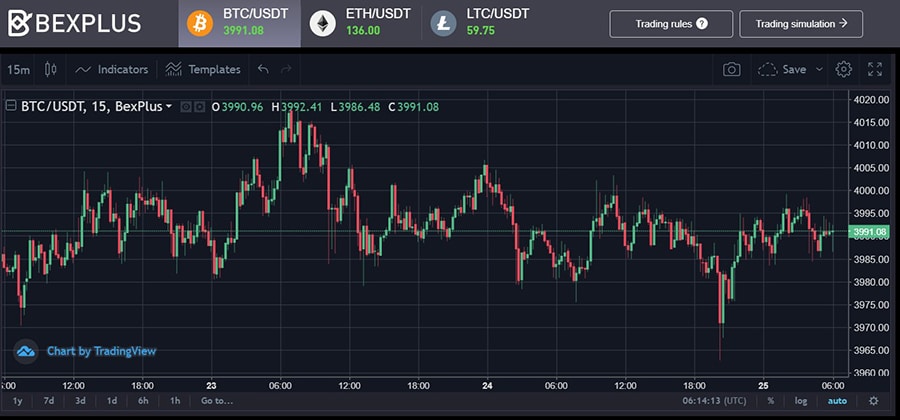900x420 pixels.
Task: Toggle log scale for price axis
Action: (x=801, y=401)
